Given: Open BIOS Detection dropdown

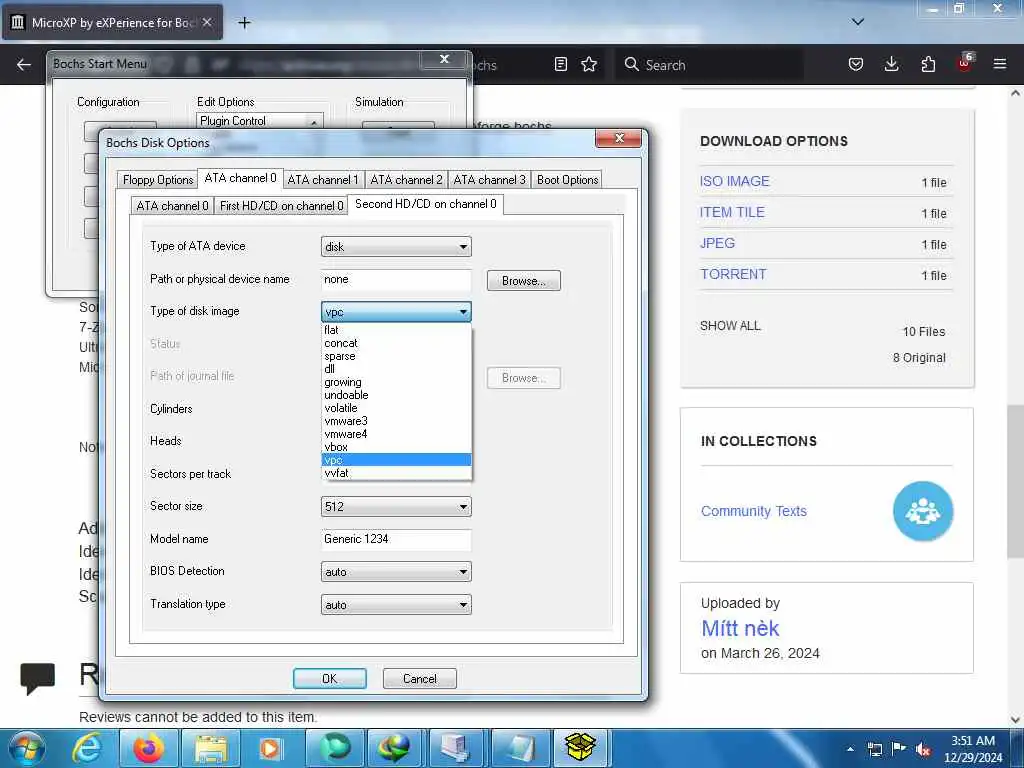Looking at the screenshot, I should tap(396, 572).
